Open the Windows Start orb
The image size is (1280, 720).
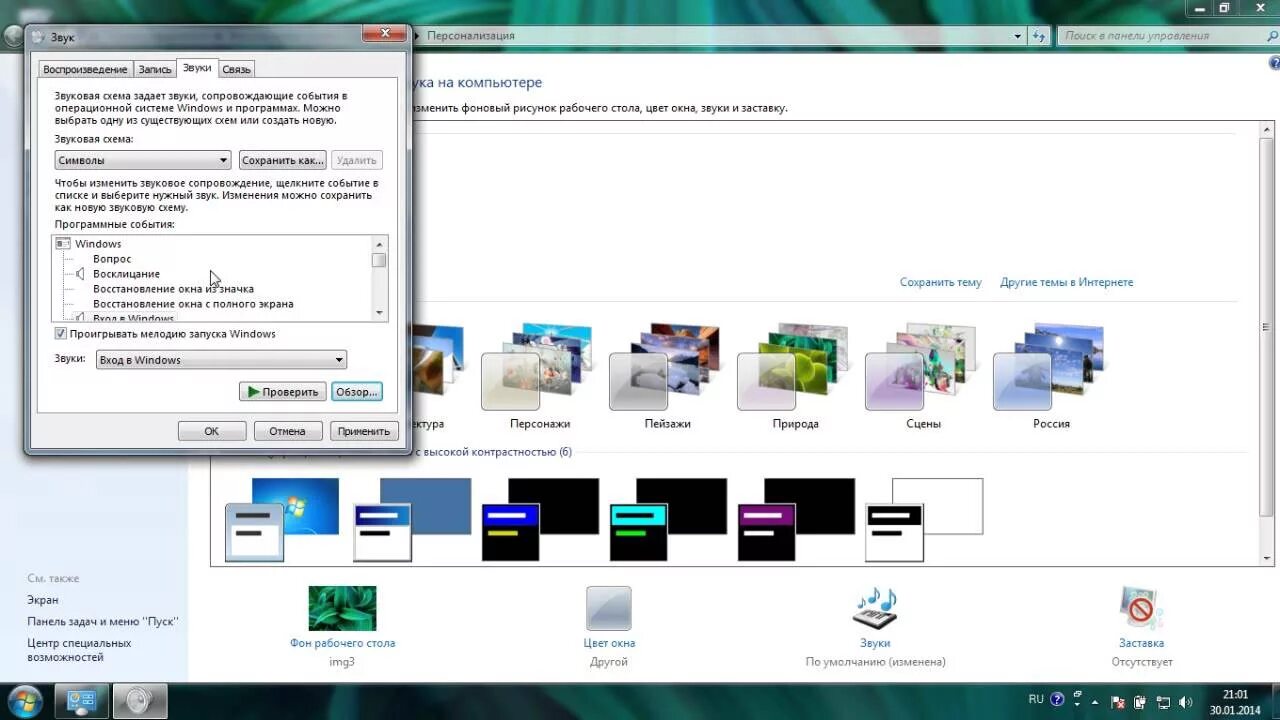pyautogui.click(x=24, y=701)
